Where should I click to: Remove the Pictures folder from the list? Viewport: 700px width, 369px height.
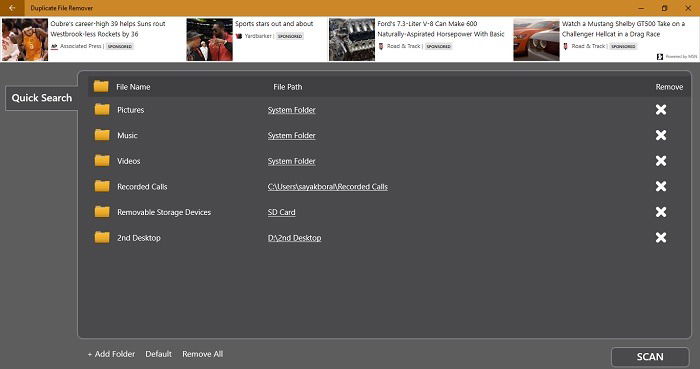pos(661,110)
